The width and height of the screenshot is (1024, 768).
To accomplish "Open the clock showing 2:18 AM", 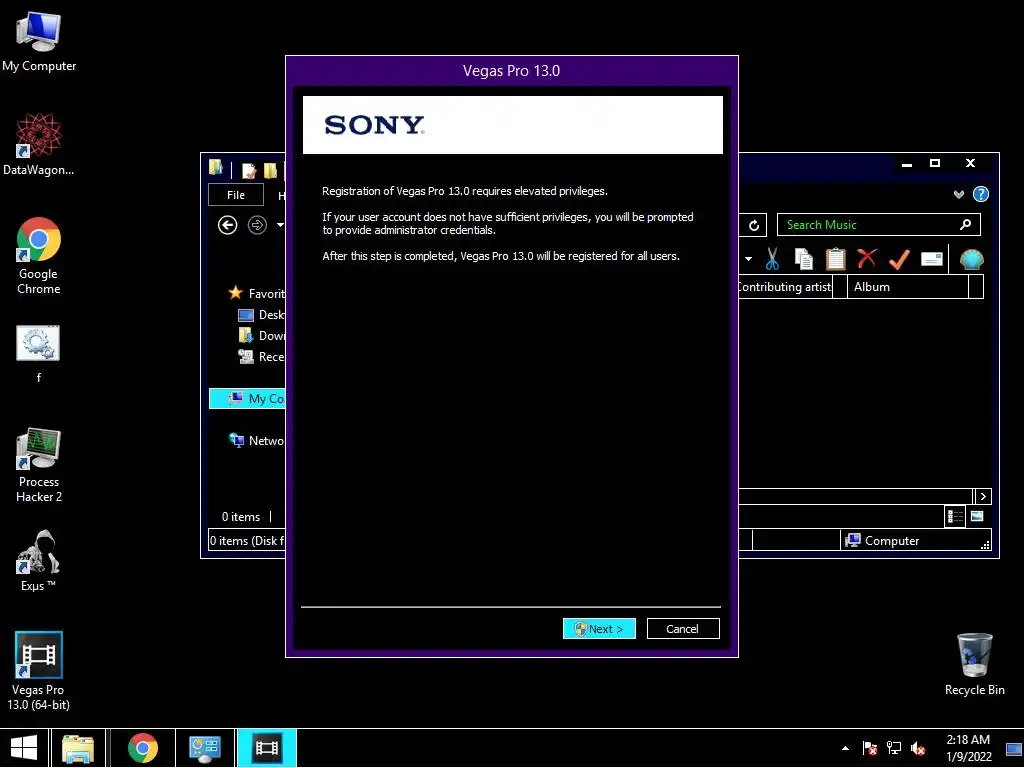I will point(968,748).
